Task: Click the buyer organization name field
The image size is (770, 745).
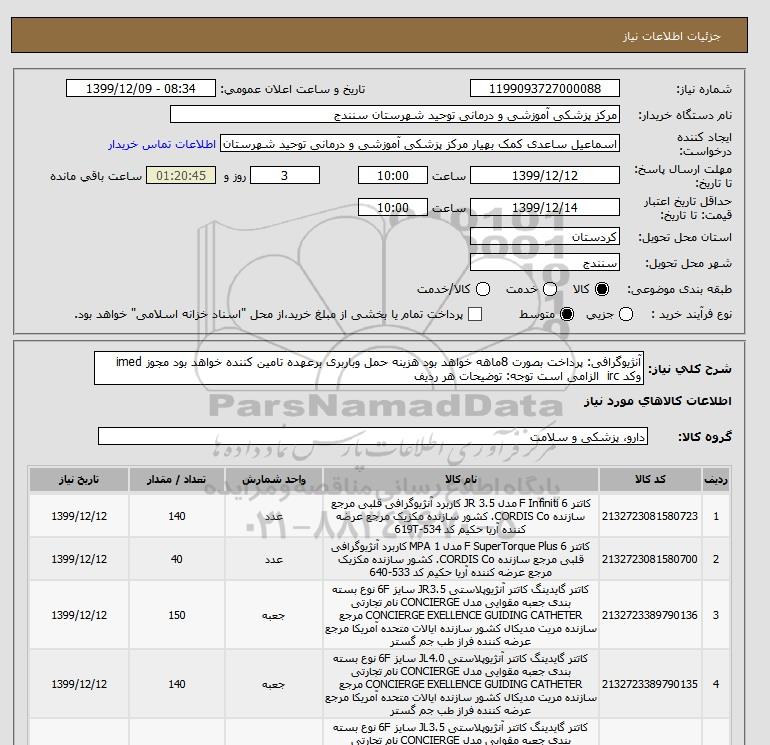Action: point(395,114)
